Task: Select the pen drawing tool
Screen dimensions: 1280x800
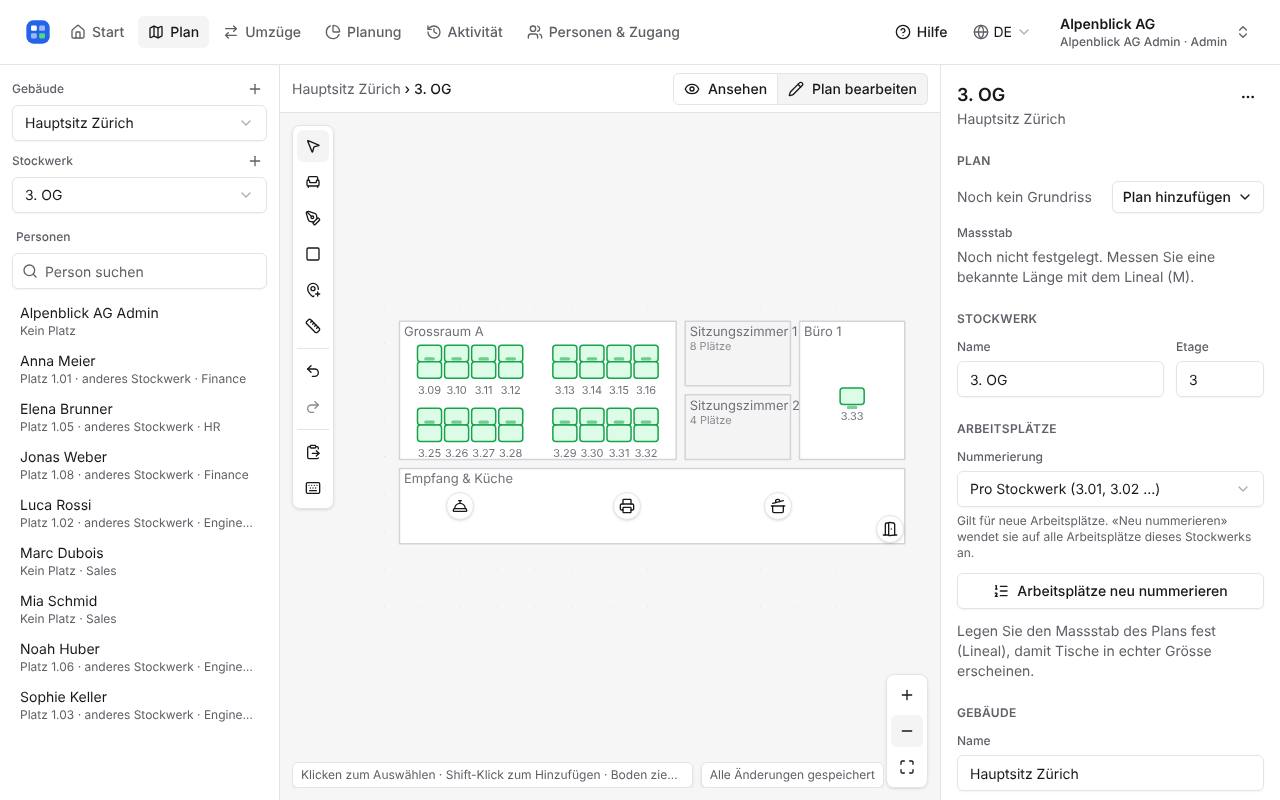Action: click(313, 218)
